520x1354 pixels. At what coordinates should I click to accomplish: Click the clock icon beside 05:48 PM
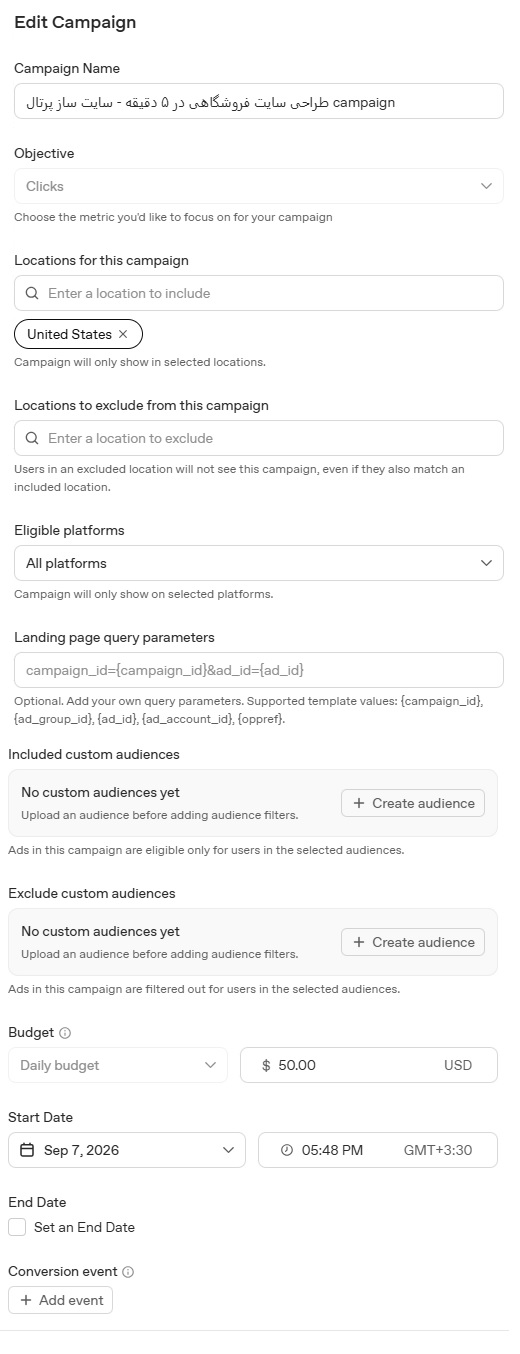coord(287,1150)
